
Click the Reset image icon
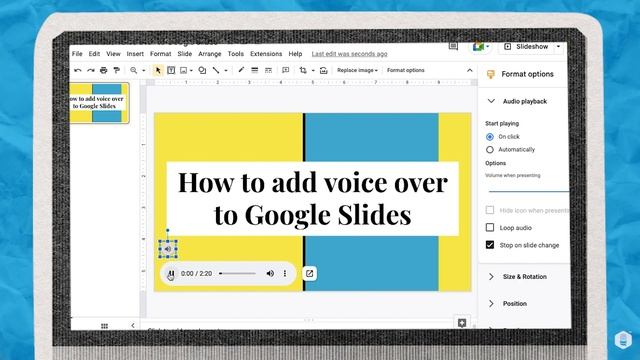point(324,70)
